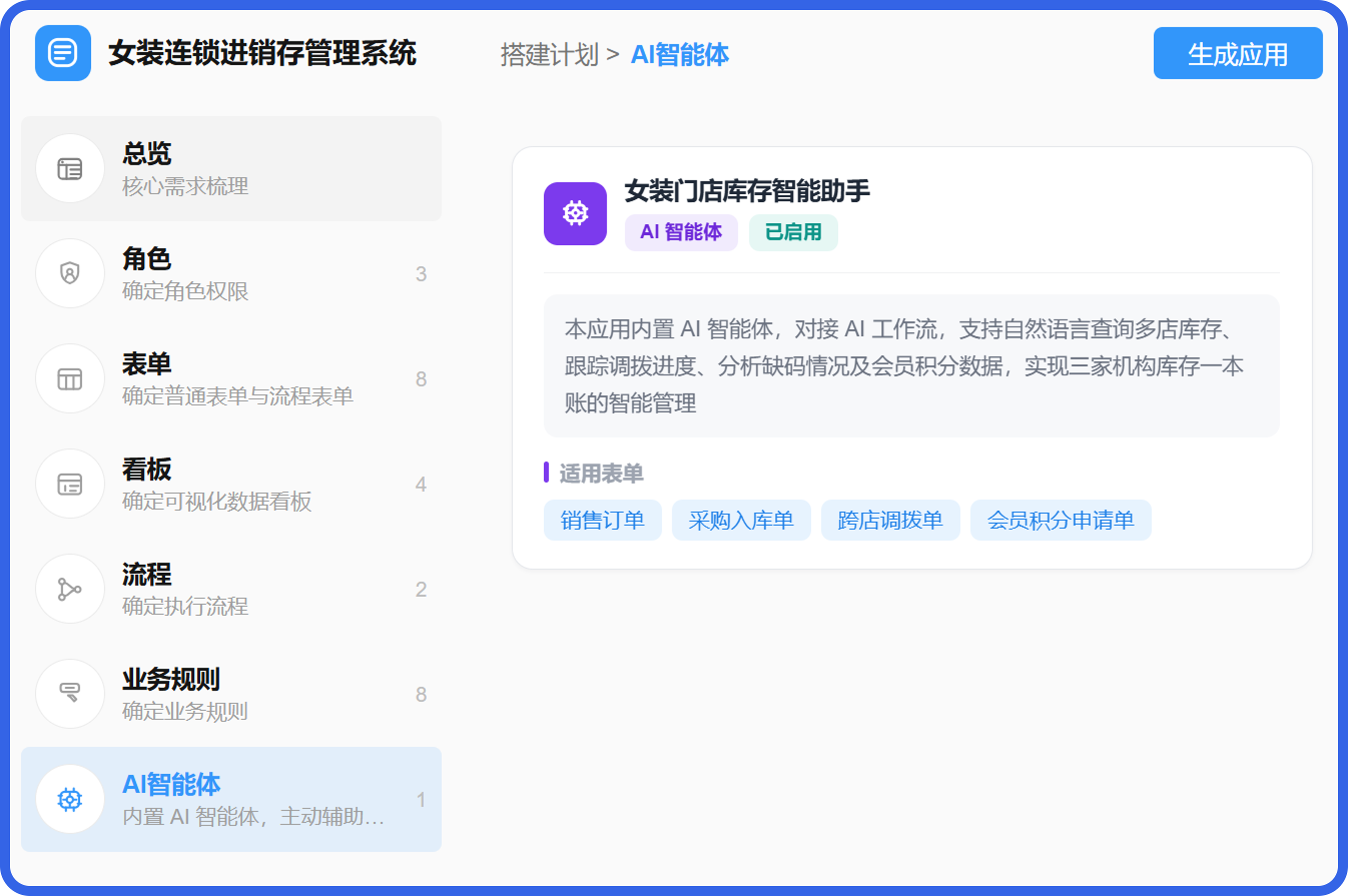The height and width of the screenshot is (896, 1348).
Task: Select the 流程 section title
Action: tap(147, 574)
